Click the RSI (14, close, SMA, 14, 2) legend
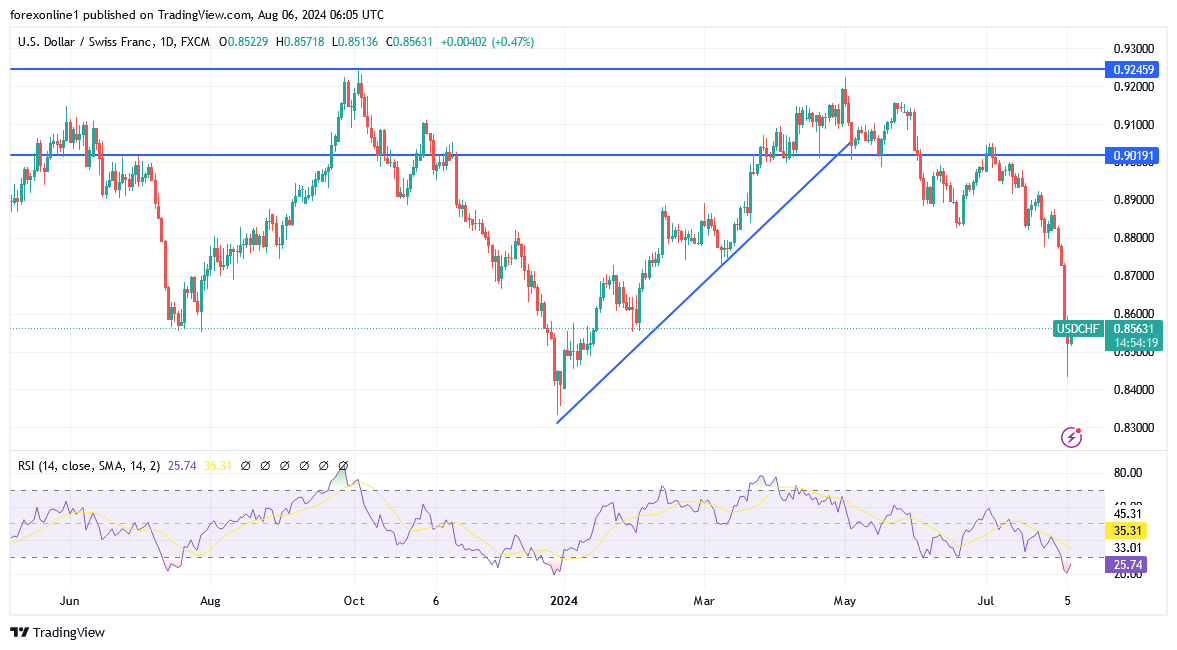 click(x=89, y=466)
